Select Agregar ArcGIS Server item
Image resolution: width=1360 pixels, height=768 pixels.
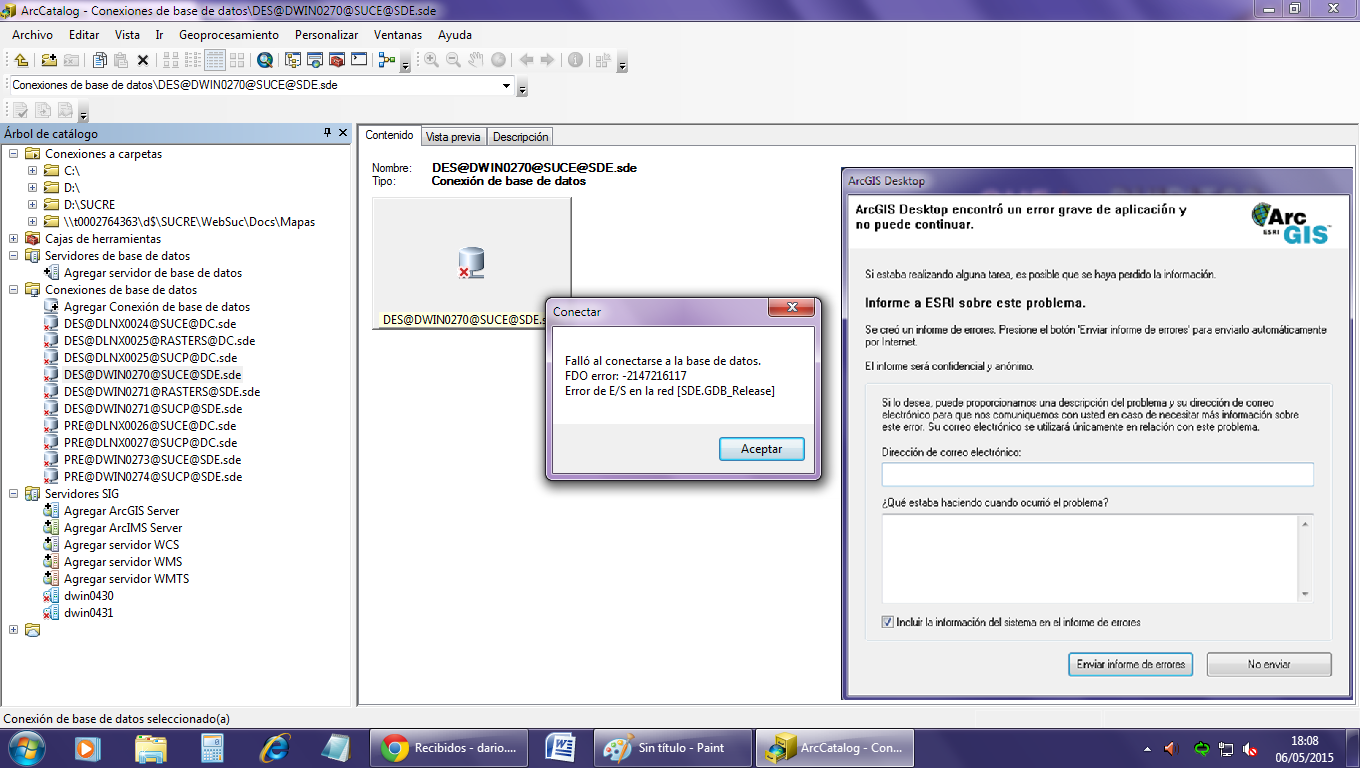pos(122,511)
